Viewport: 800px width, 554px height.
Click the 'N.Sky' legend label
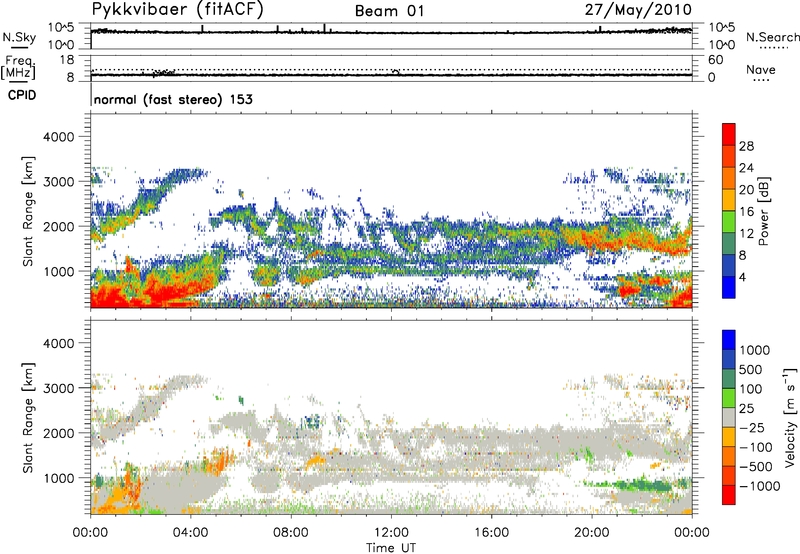pyautogui.click(x=19, y=37)
